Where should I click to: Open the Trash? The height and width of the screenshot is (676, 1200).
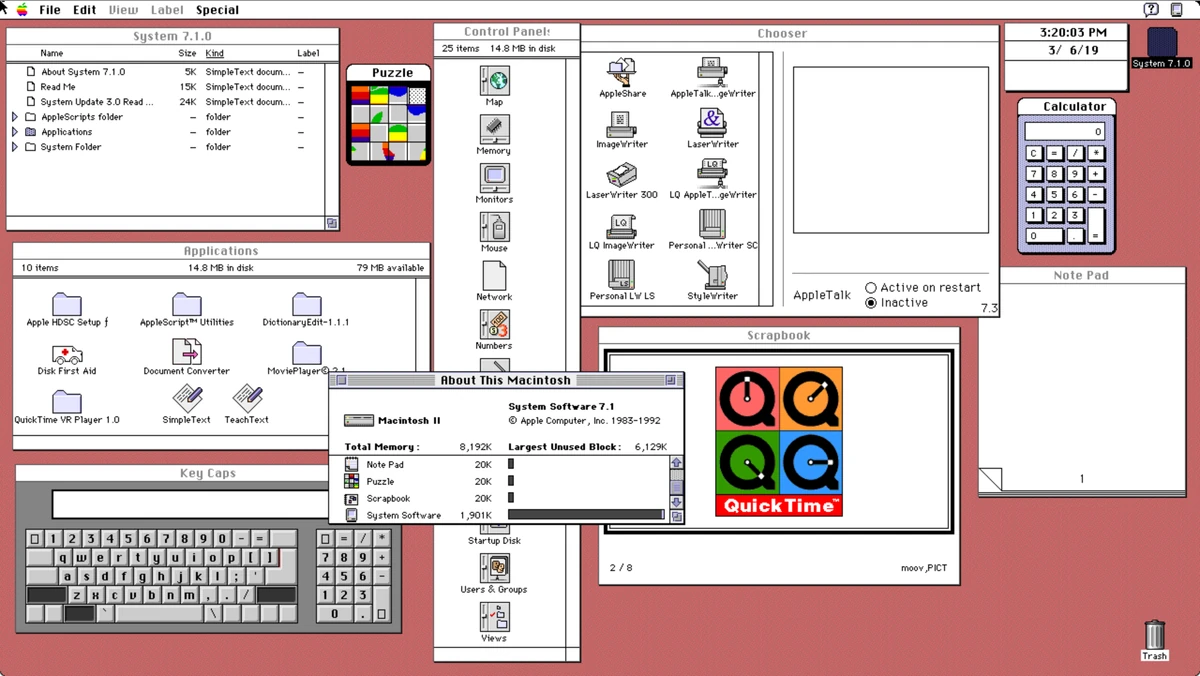pos(1154,636)
